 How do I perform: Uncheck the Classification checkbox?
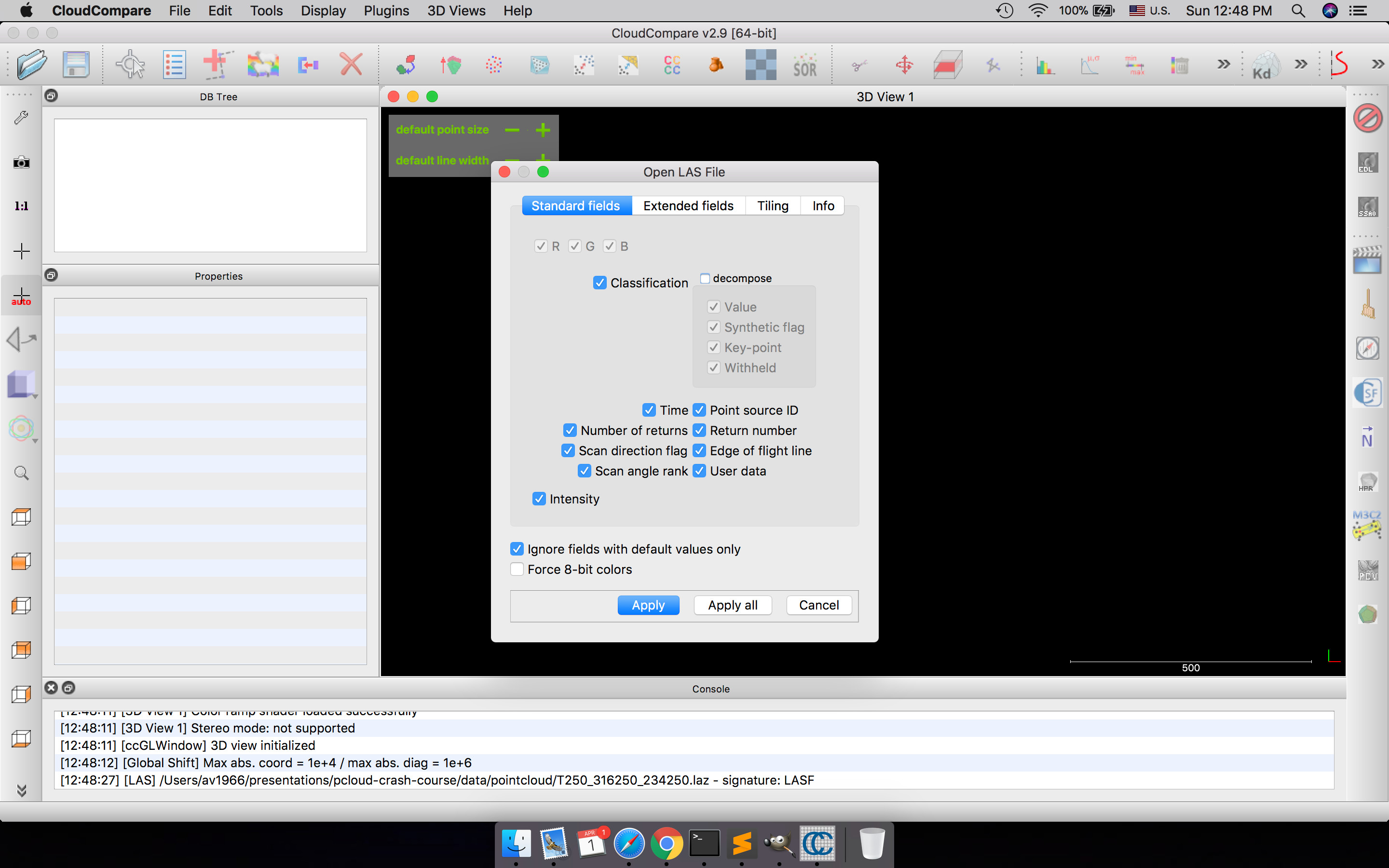pos(600,283)
